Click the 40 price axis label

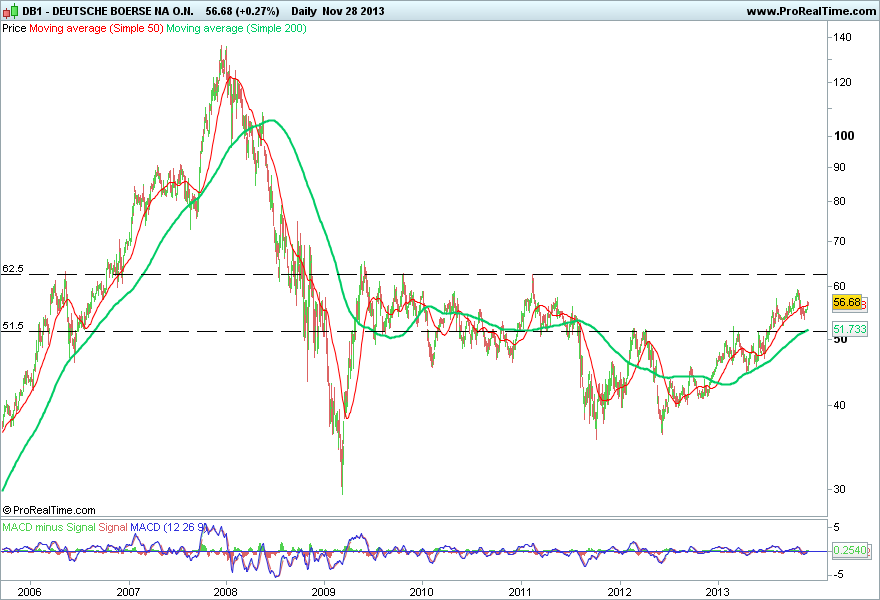click(x=840, y=405)
